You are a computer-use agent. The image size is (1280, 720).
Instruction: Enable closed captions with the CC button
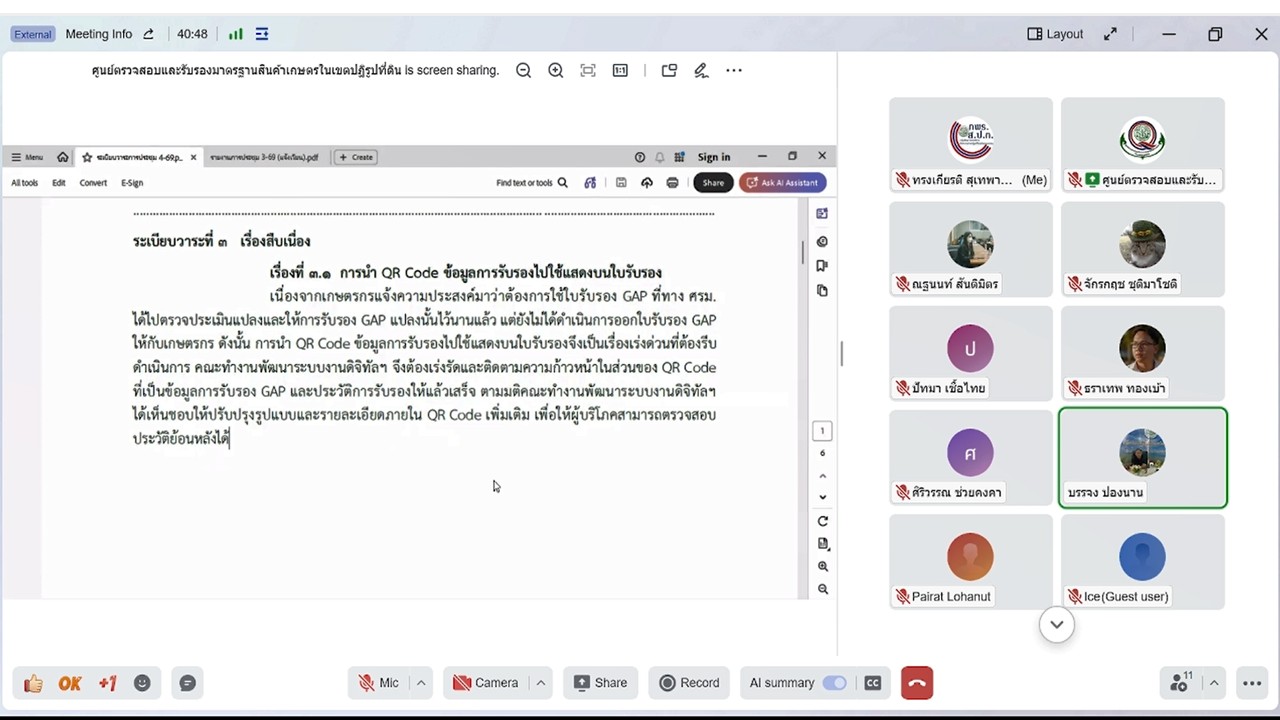pyautogui.click(x=872, y=682)
